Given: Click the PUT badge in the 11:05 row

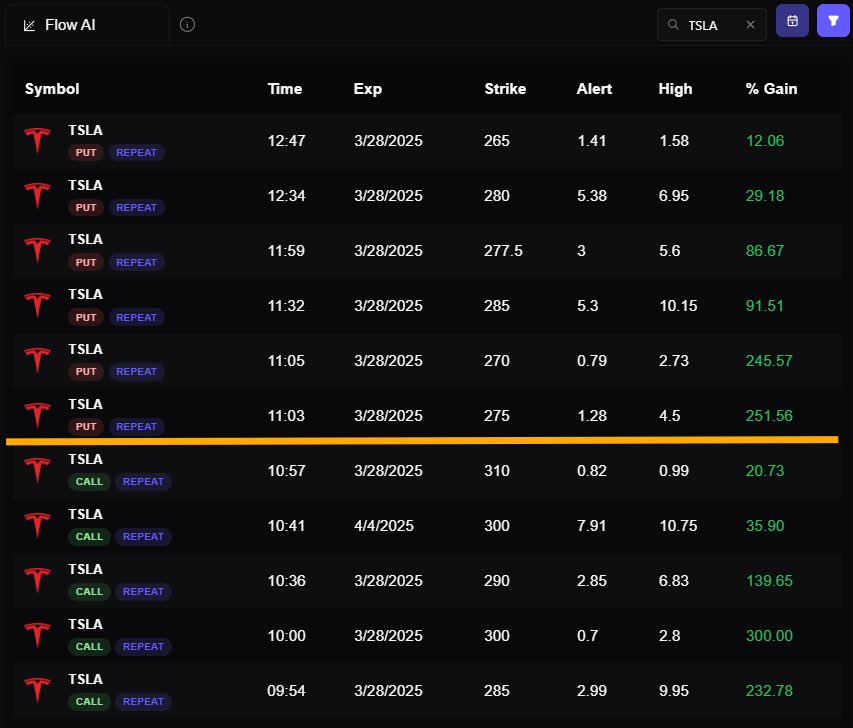Looking at the screenshot, I should (x=86, y=372).
